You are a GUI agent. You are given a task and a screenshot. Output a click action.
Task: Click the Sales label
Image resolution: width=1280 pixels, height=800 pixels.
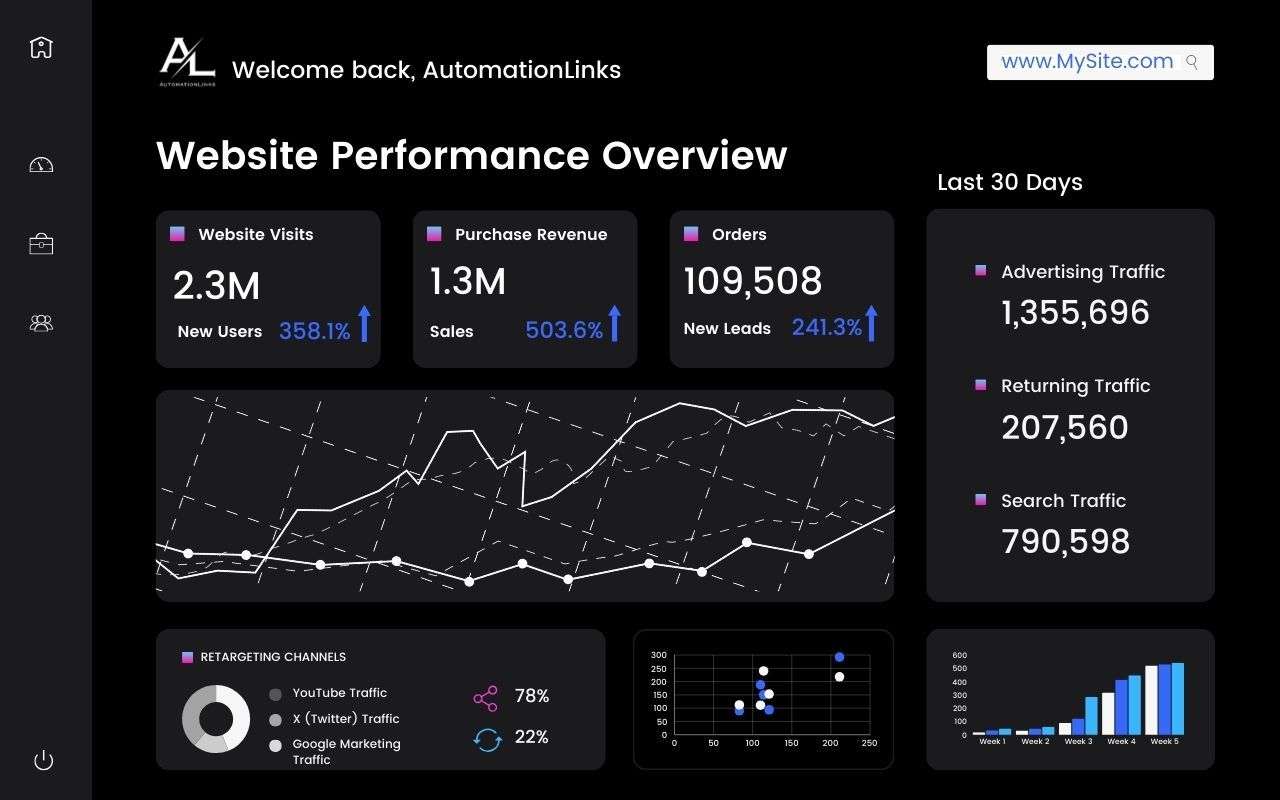tap(452, 331)
